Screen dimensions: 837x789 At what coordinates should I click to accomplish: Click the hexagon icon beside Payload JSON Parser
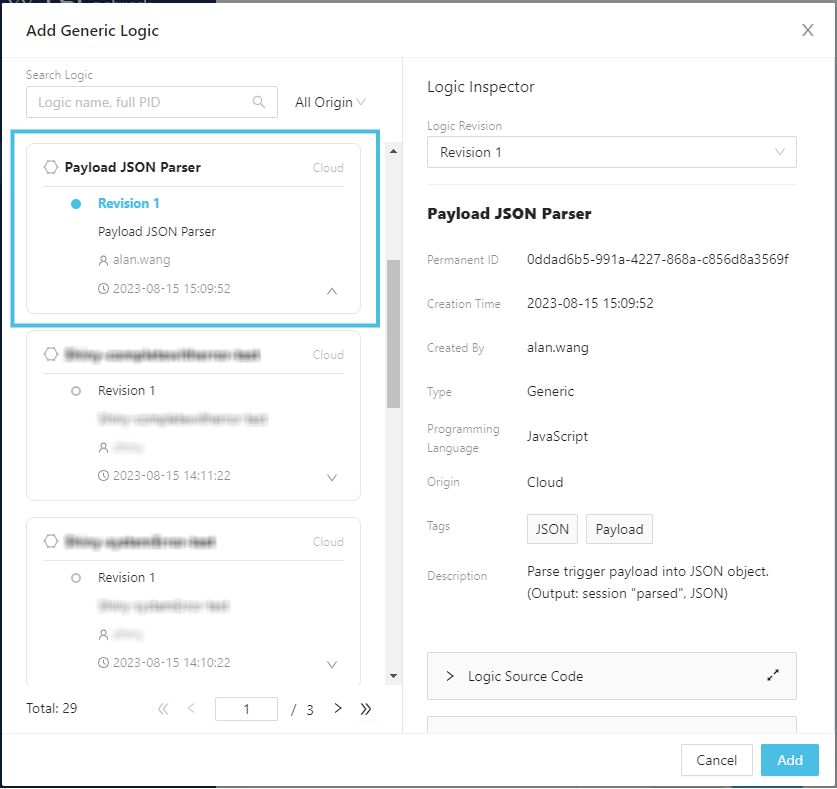(51, 167)
